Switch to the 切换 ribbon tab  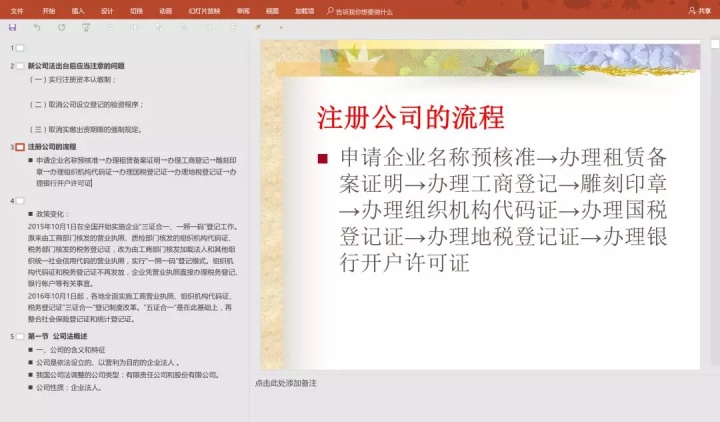pyautogui.click(x=136, y=11)
